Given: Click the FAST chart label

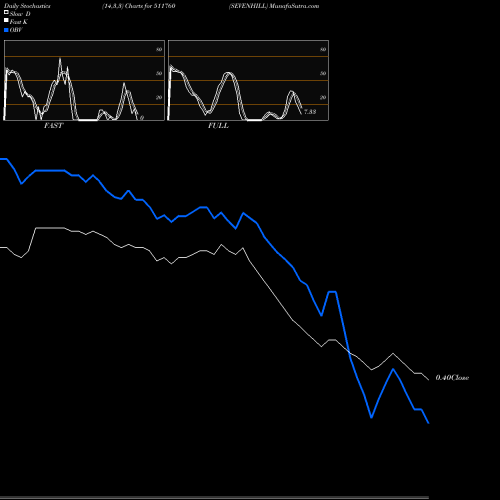Looking at the screenshot, I should point(53,126).
